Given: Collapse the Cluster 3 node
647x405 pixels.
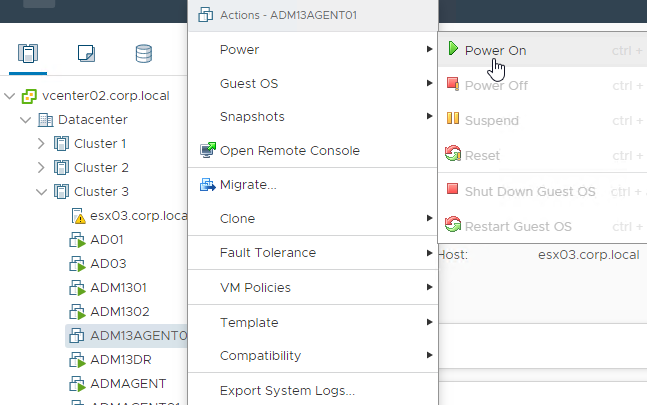Looking at the screenshot, I should pos(41,192).
